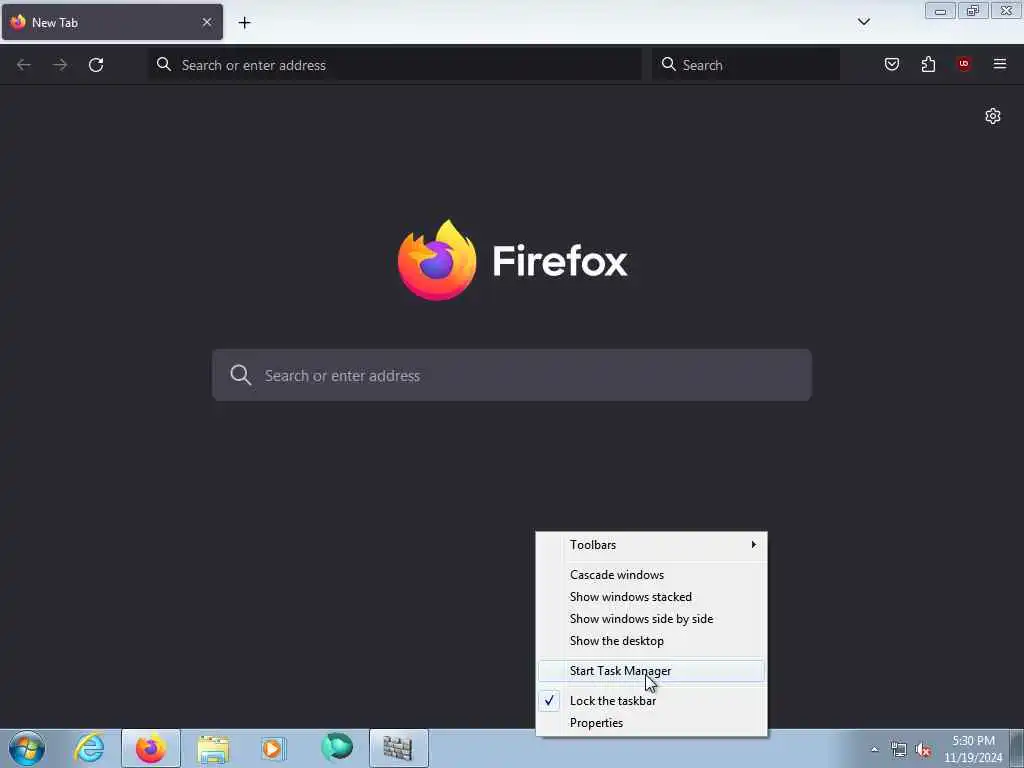Screen dimensions: 1024x768
Task: Click the Firefox forward arrow
Action: tap(60, 65)
